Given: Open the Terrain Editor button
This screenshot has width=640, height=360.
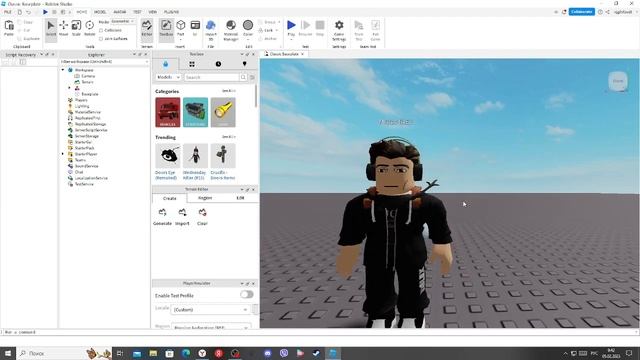Looking at the screenshot, I should click(147, 29).
